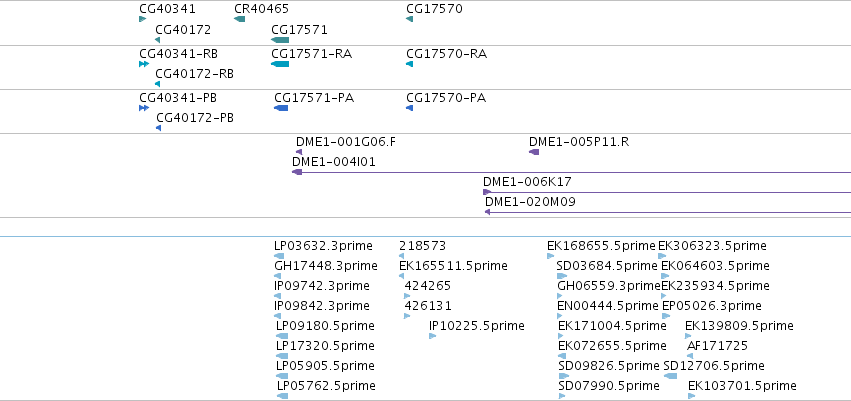Click the 424265 feature arrow

pyautogui.click(x=407, y=296)
